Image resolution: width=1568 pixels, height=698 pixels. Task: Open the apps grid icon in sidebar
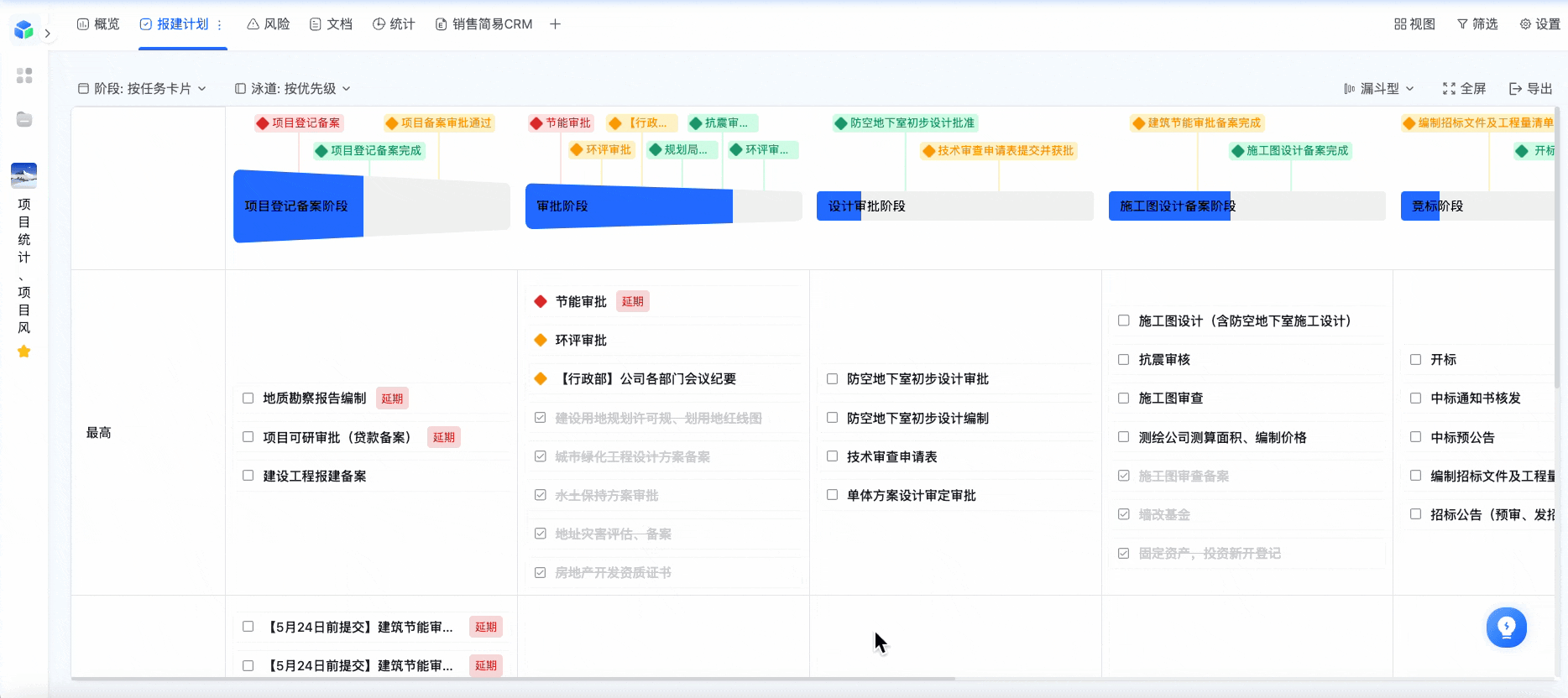click(x=24, y=76)
